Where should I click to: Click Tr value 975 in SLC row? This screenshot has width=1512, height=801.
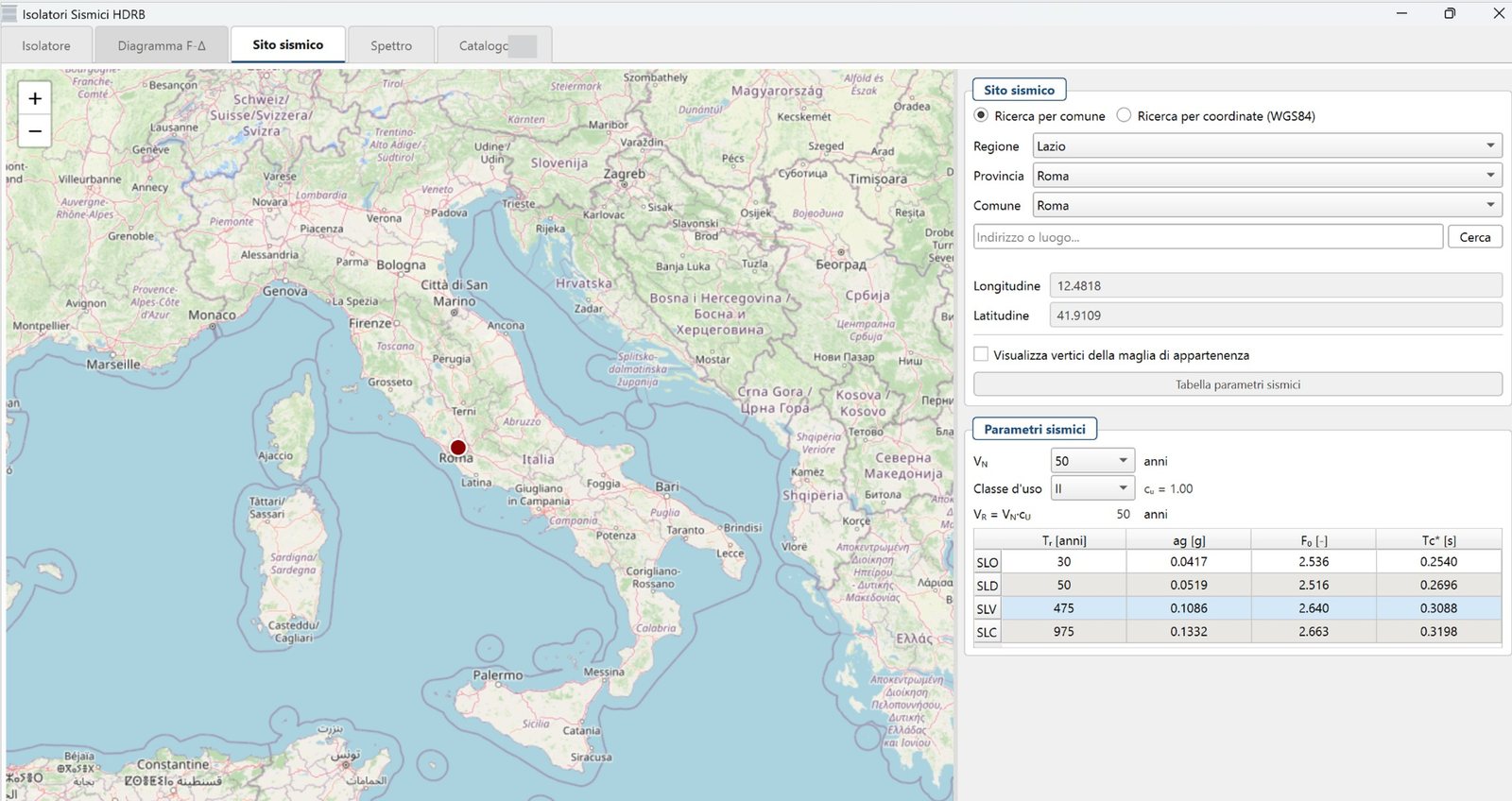(x=1064, y=631)
